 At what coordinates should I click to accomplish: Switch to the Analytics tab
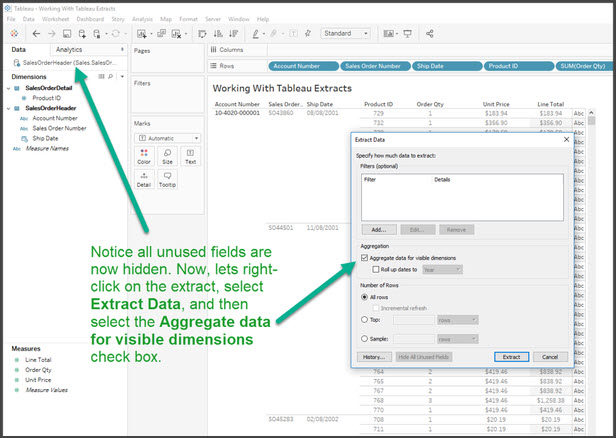pyautogui.click(x=70, y=49)
